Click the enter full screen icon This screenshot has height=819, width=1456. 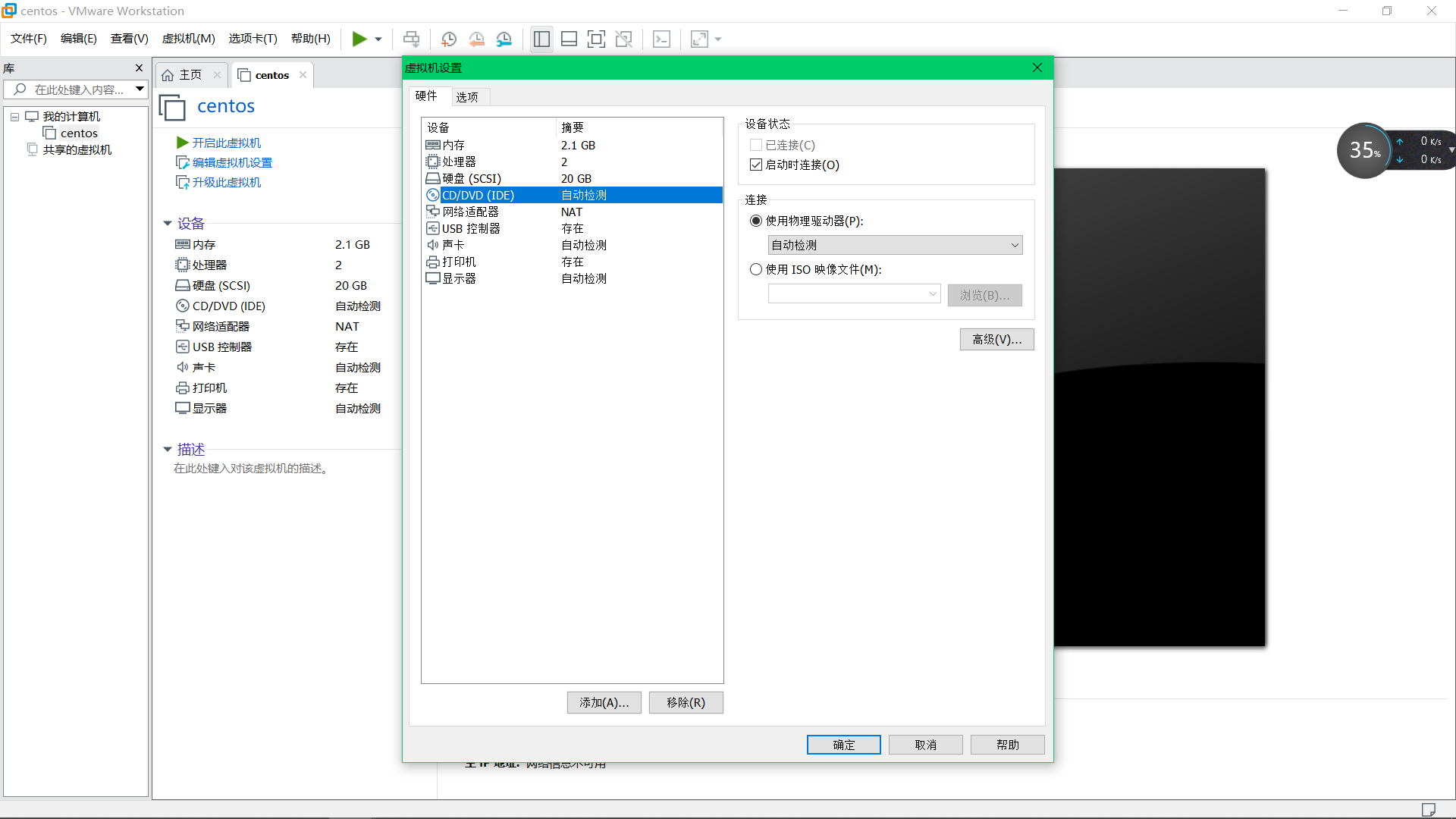pos(597,39)
